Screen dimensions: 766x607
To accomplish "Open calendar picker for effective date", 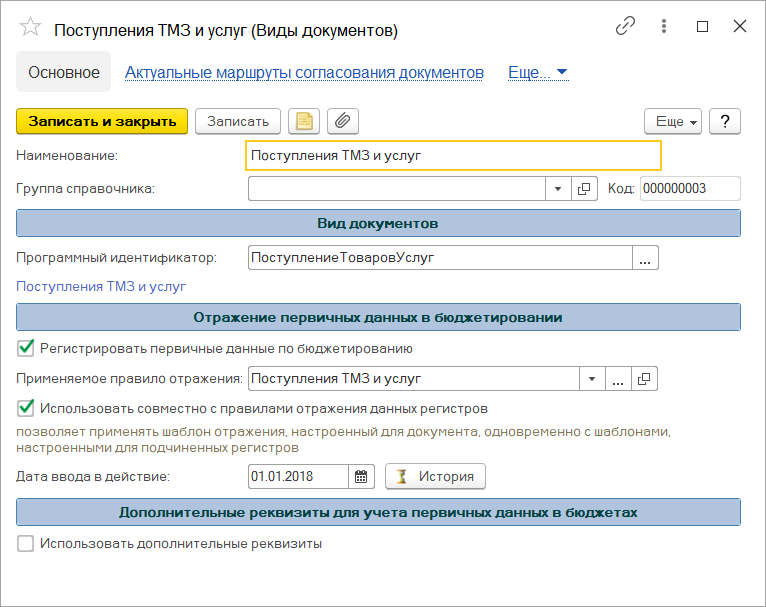I will click(x=363, y=476).
